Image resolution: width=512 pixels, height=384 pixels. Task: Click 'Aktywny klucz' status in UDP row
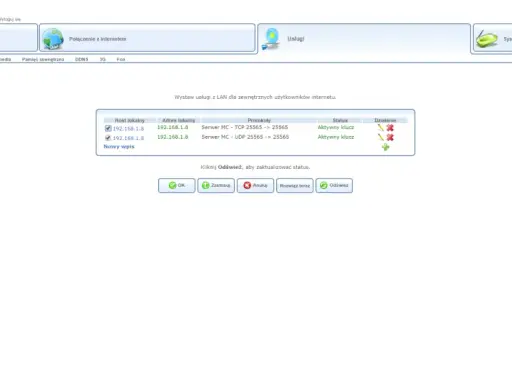click(336, 137)
